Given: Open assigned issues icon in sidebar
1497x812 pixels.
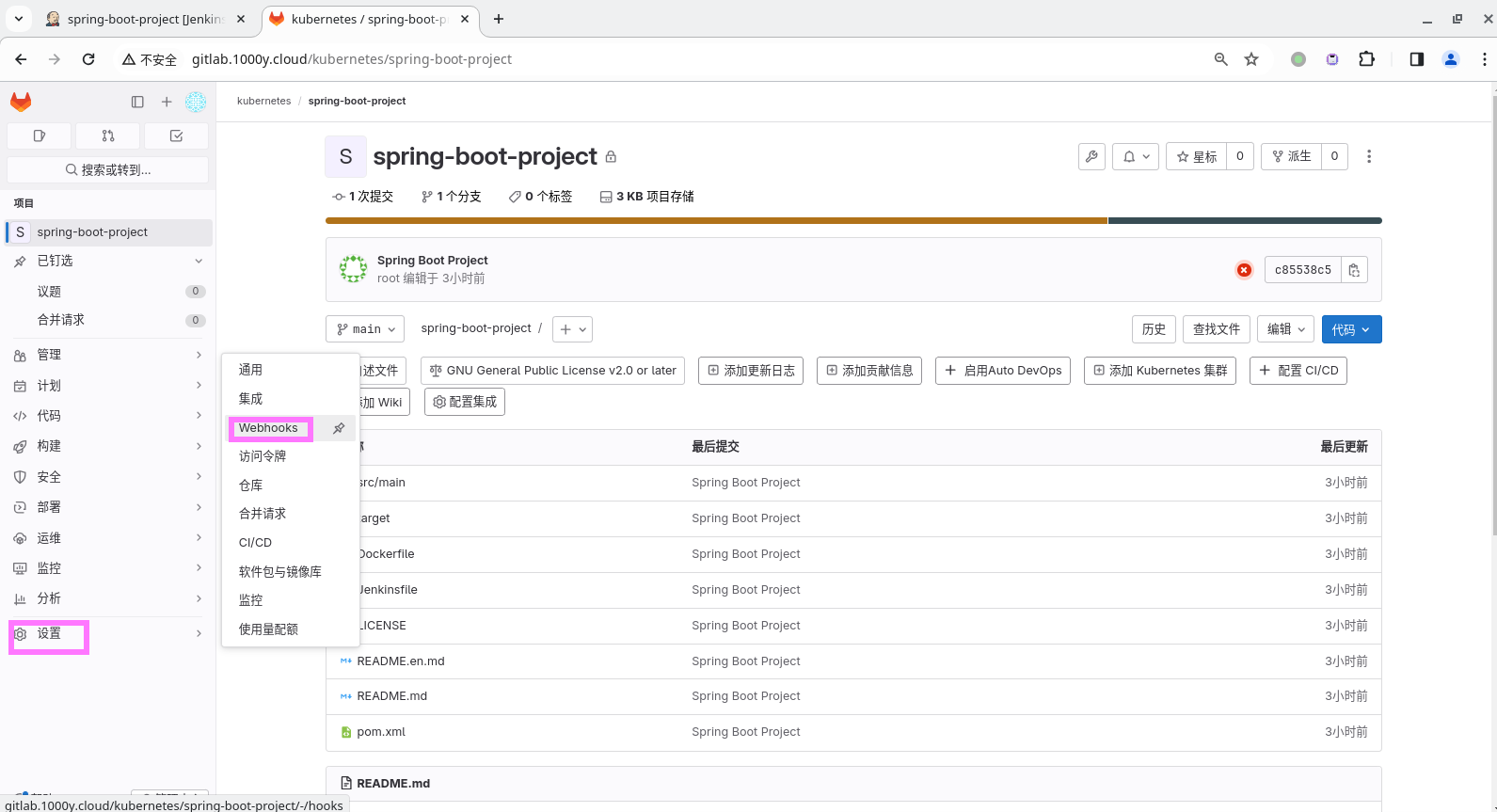Looking at the screenshot, I should tap(40, 135).
